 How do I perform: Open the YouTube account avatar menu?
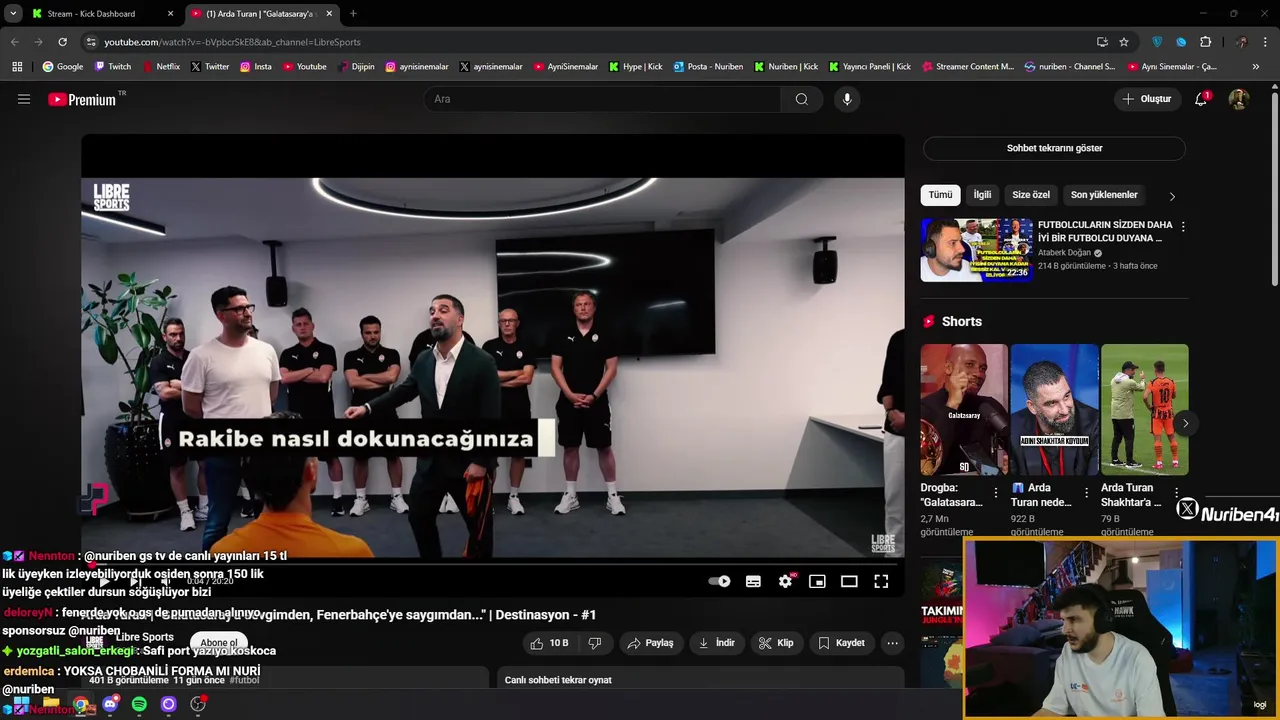pos(1239,99)
